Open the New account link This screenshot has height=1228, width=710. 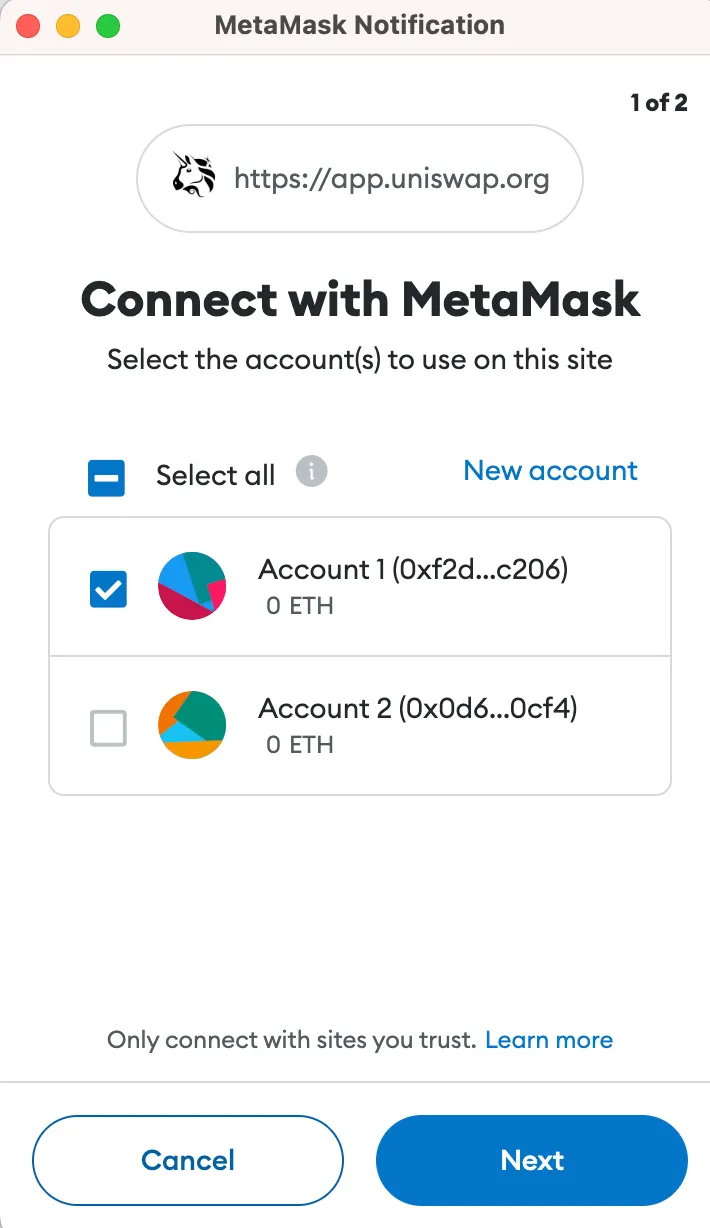550,471
